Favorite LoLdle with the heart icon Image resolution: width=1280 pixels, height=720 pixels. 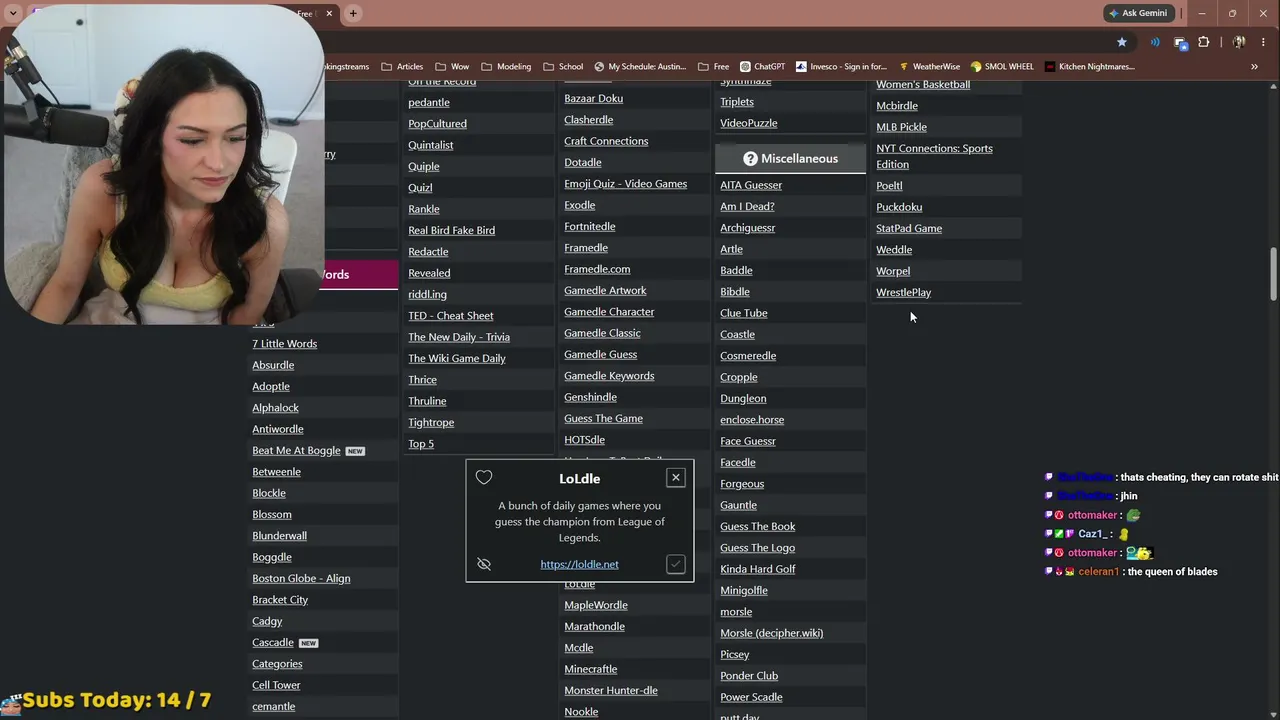[x=484, y=478]
